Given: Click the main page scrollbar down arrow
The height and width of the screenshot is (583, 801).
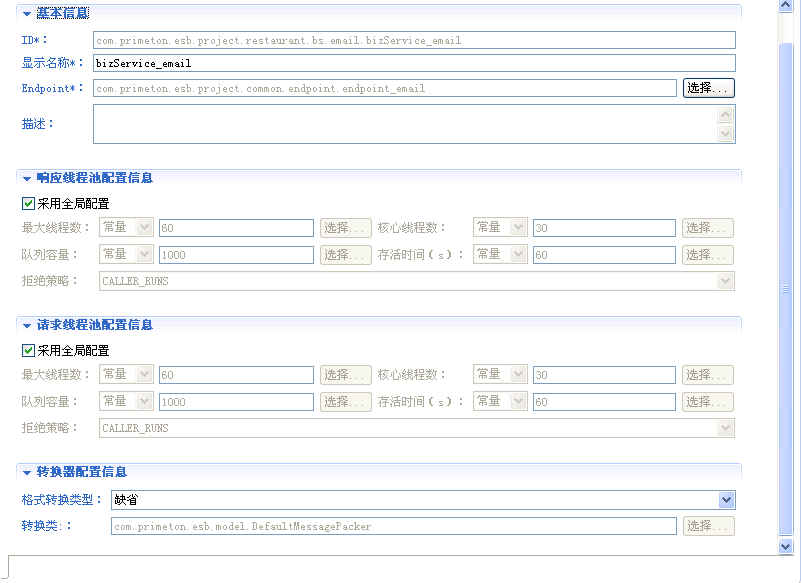Looking at the screenshot, I should click(786, 546).
